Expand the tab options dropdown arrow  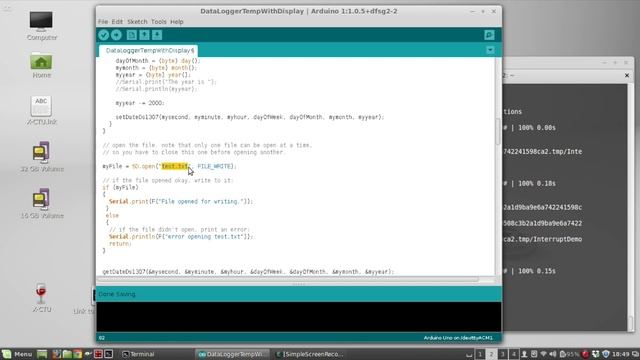point(490,50)
